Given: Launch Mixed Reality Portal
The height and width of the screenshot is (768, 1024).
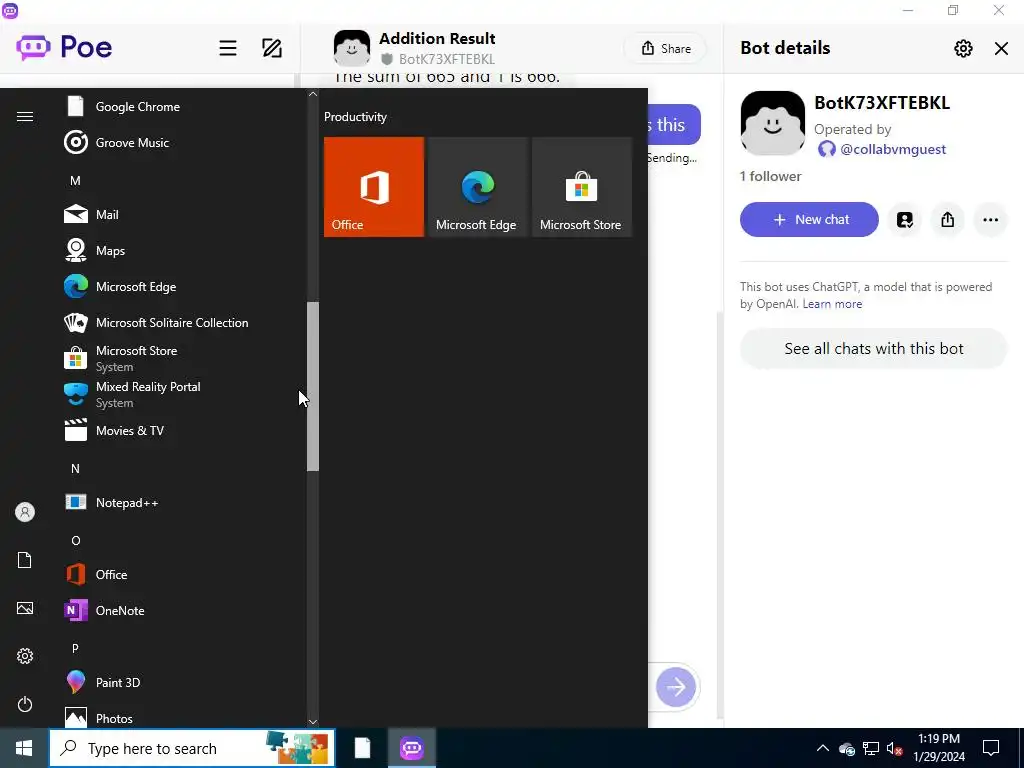Looking at the screenshot, I should [182, 394].
